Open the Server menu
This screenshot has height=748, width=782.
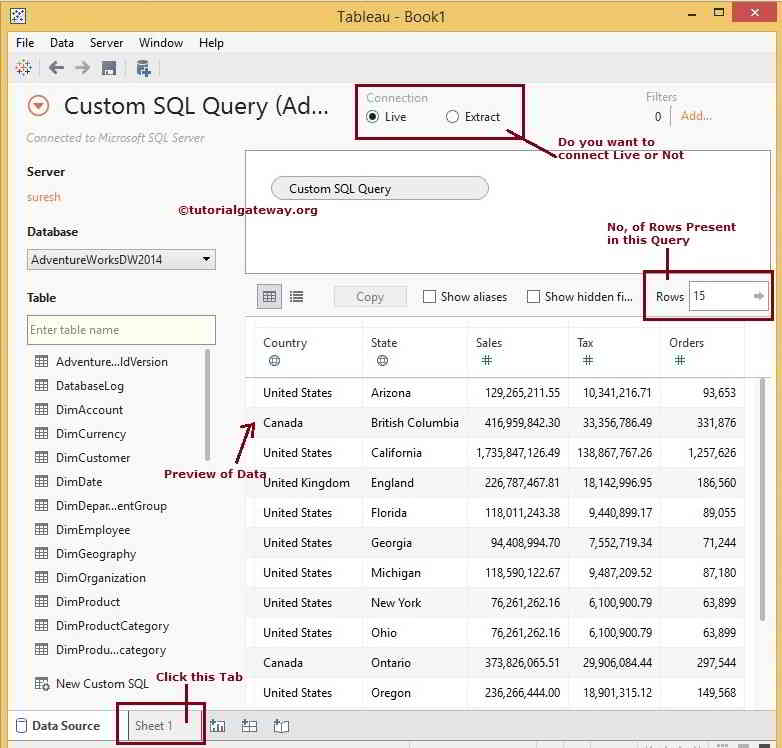(106, 43)
